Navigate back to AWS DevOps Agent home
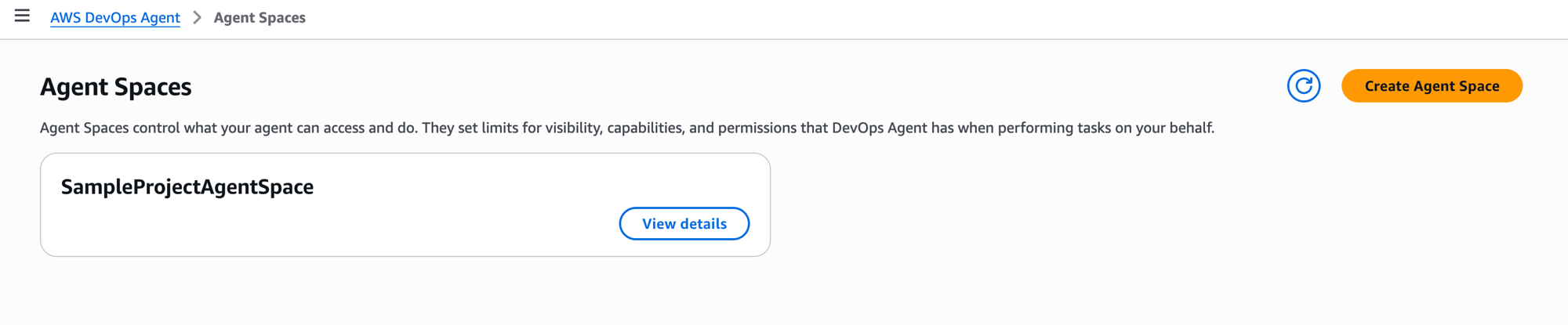The width and height of the screenshot is (1568, 325). click(x=115, y=17)
